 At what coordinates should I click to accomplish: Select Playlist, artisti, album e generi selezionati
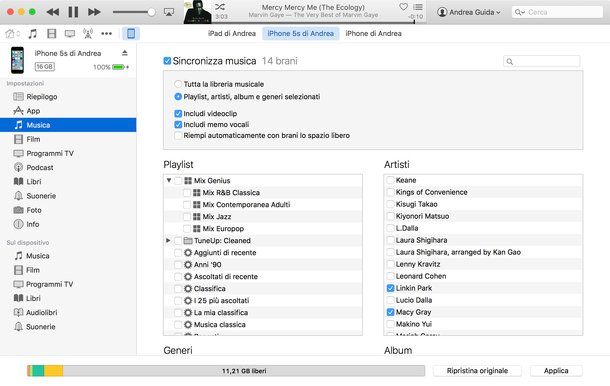[x=178, y=96]
